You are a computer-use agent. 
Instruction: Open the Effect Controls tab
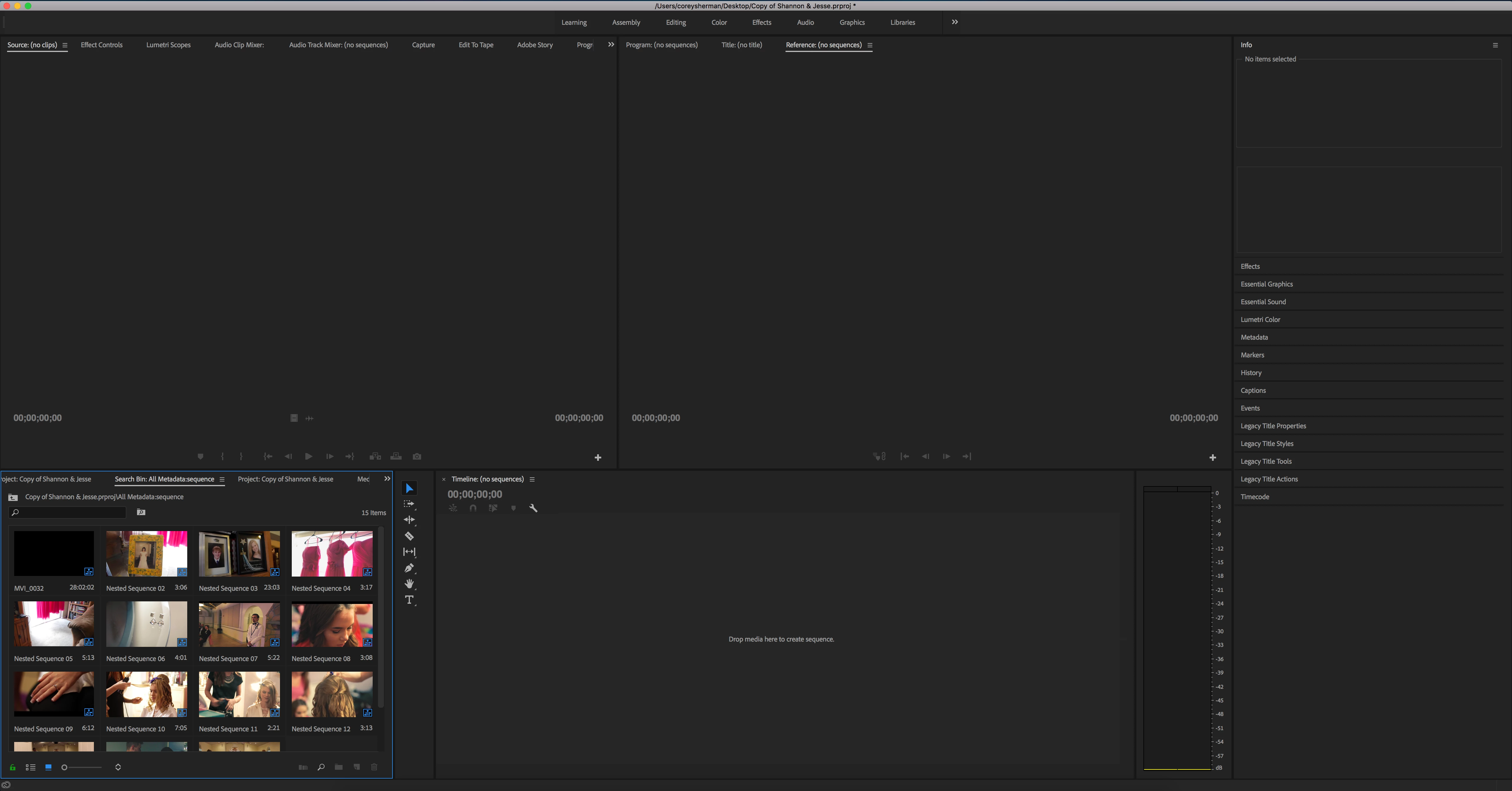[x=102, y=45]
